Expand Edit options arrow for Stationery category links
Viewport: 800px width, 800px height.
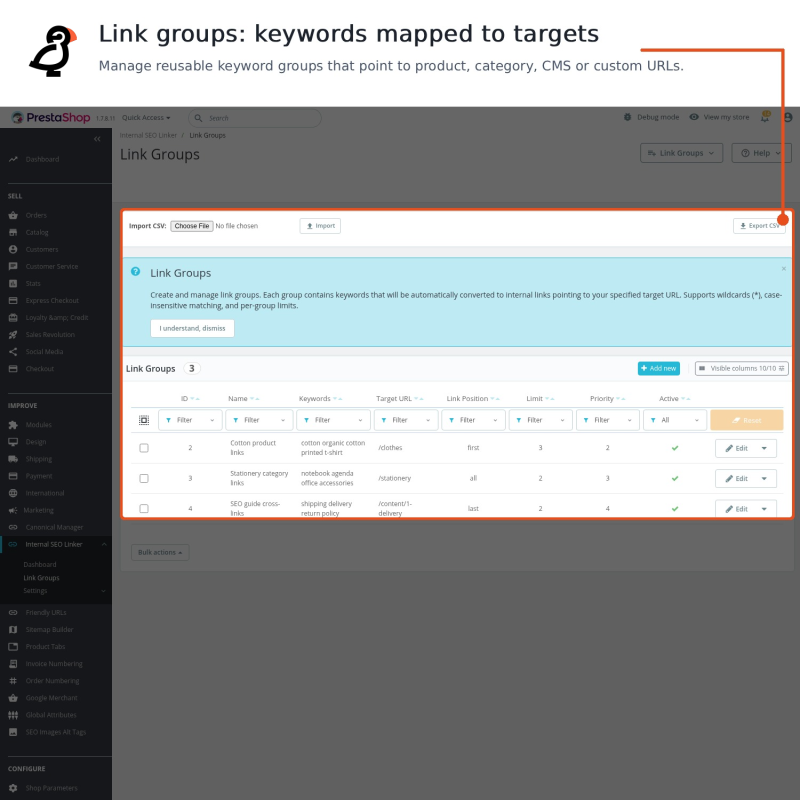point(764,479)
